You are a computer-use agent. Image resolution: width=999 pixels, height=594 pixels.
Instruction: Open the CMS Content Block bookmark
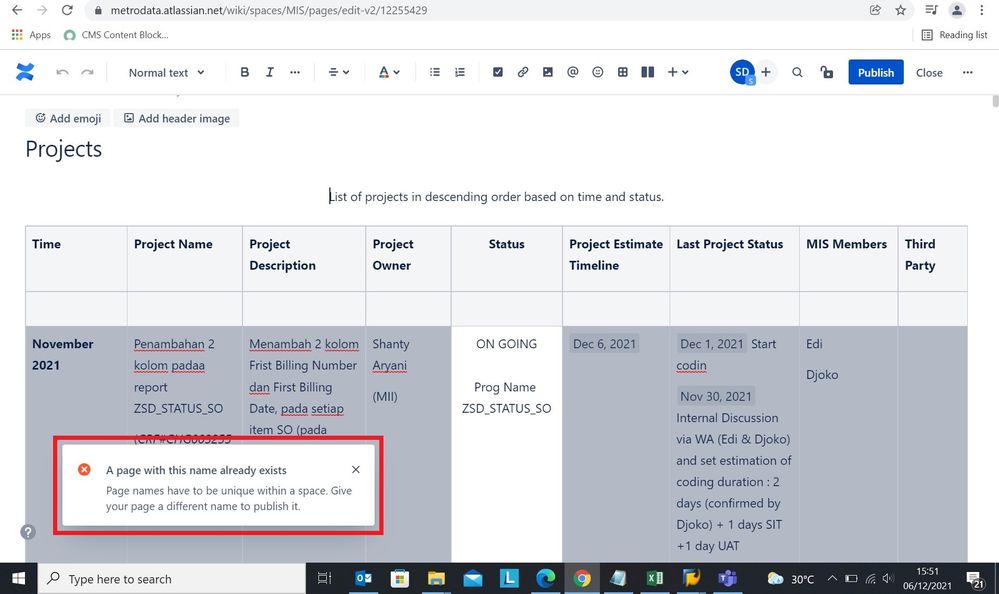click(x=116, y=35)
